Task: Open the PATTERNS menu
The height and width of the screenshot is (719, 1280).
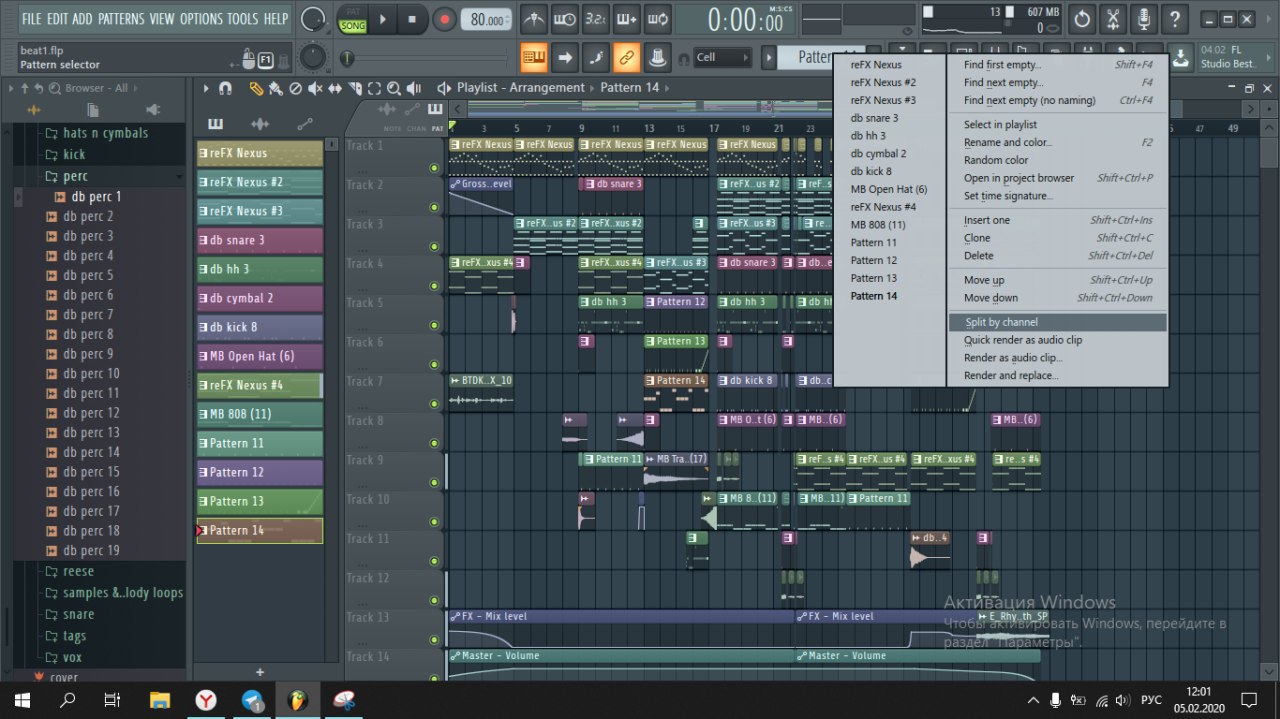Action: [121, 19]
